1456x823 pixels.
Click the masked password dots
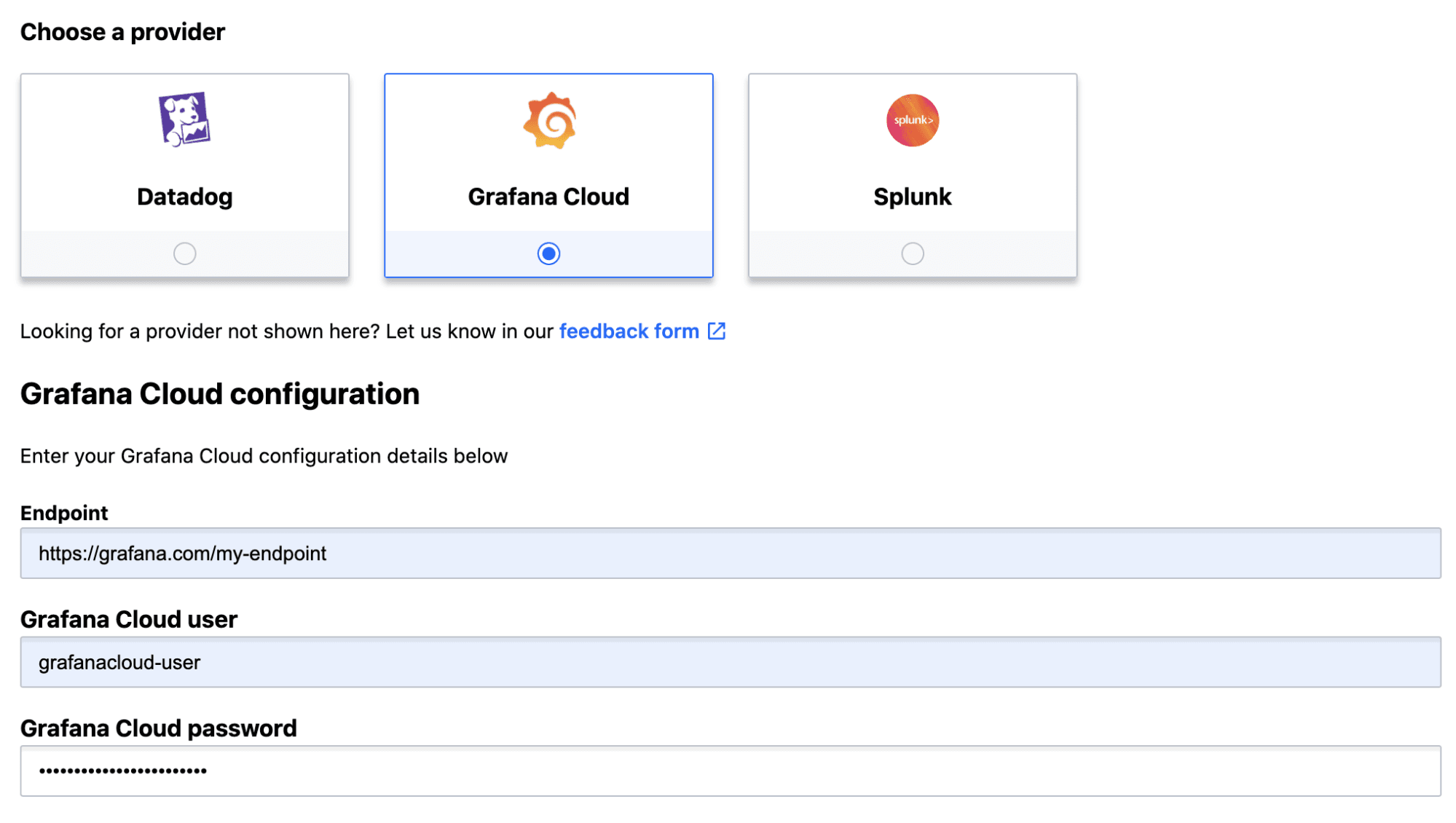122,771
